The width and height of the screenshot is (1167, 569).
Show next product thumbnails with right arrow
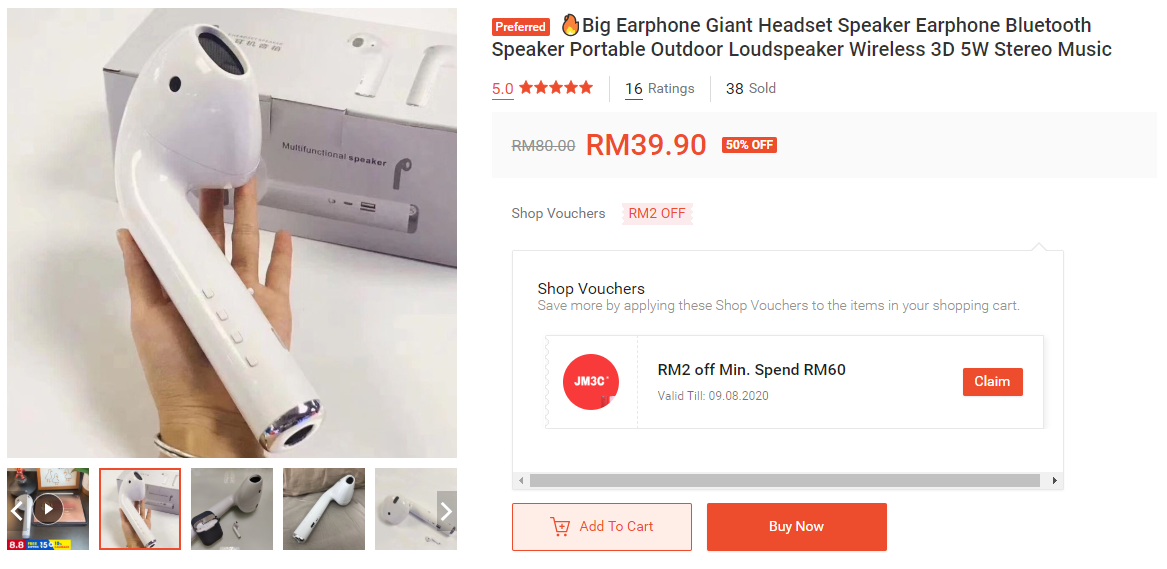447,511
